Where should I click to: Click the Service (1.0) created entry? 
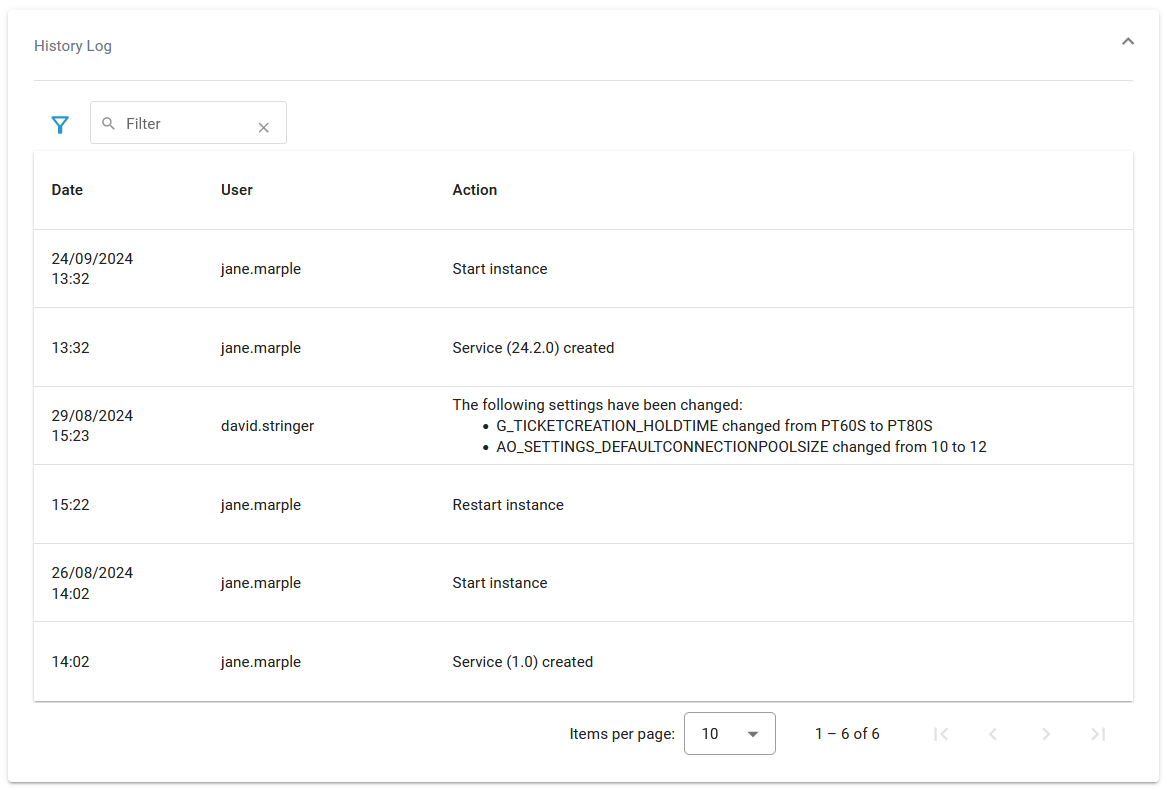[x=522, y=662]
